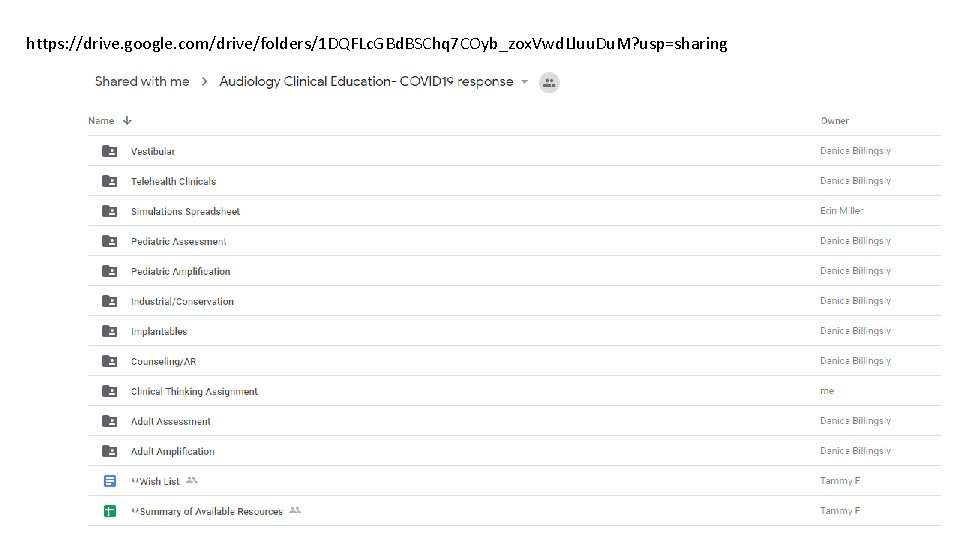This screenshot has height=540, width=960.
Task: Click owner Tammy F in Summary row
Action: coord(840,511)
